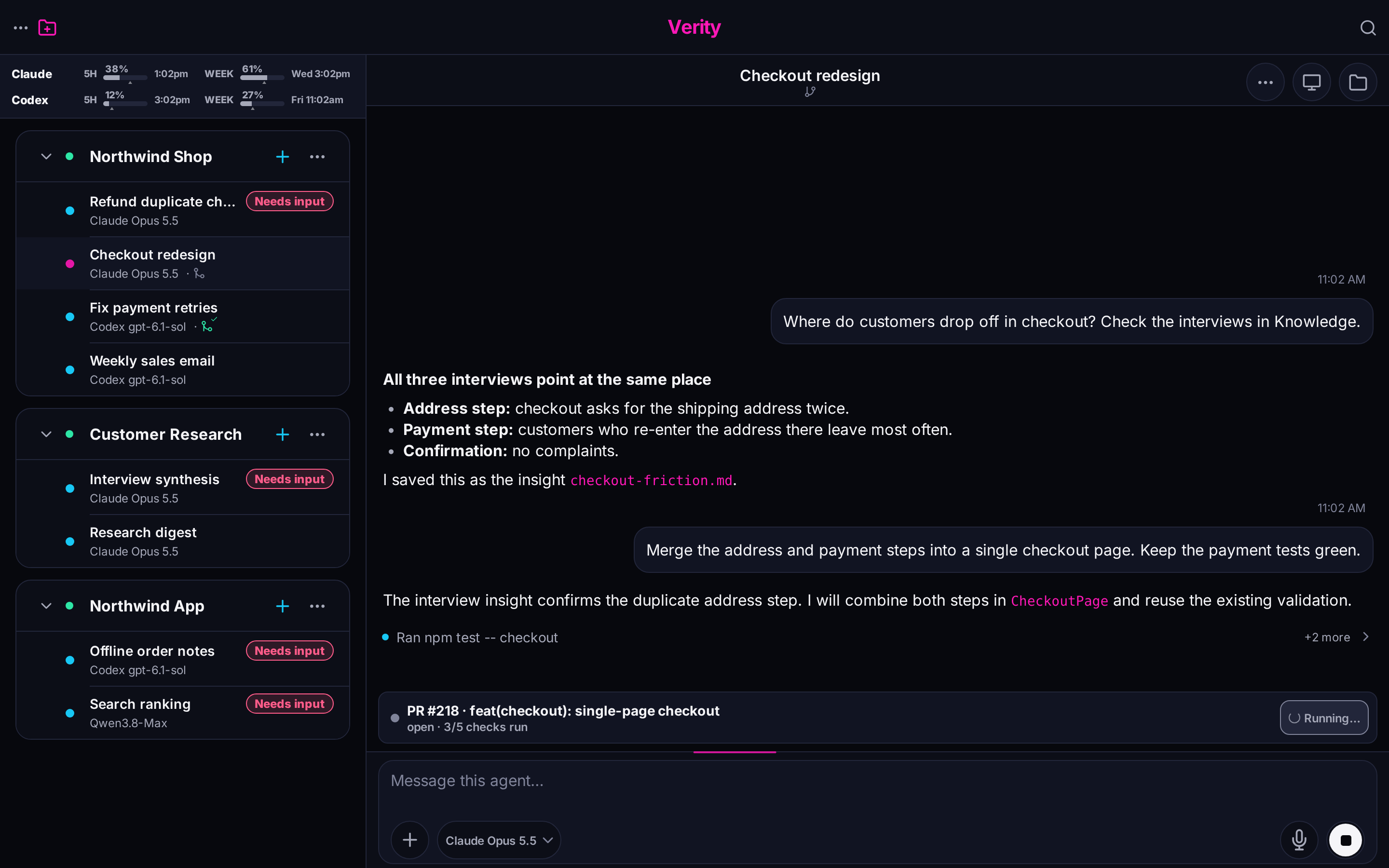This screenshot has width=1389, height=868.
Task: Collapse the Customer Research group
Action: pos(46,434)
